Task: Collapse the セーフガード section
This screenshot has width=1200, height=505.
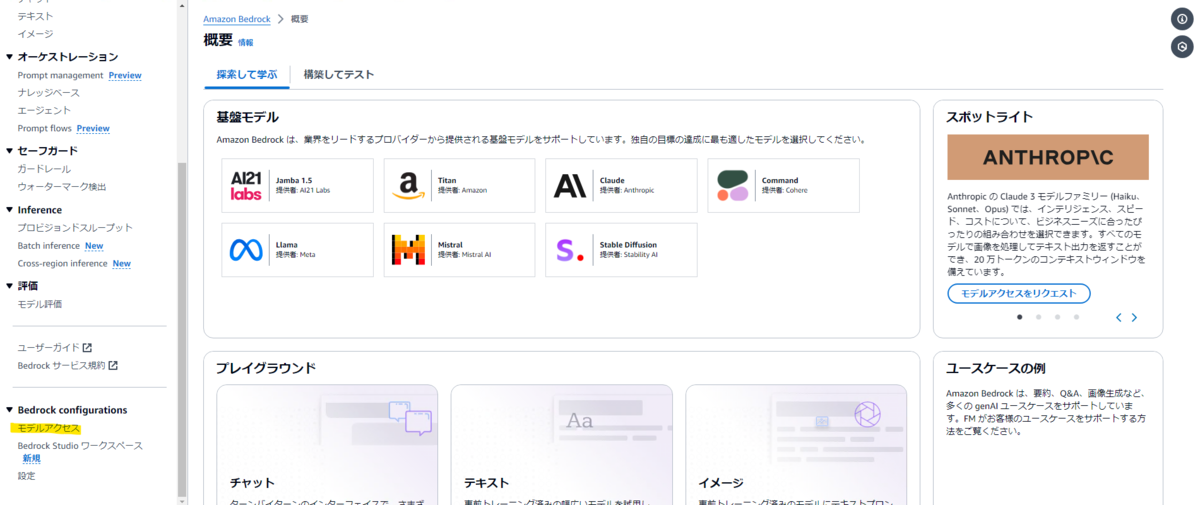Action: (x=10, y=151)
